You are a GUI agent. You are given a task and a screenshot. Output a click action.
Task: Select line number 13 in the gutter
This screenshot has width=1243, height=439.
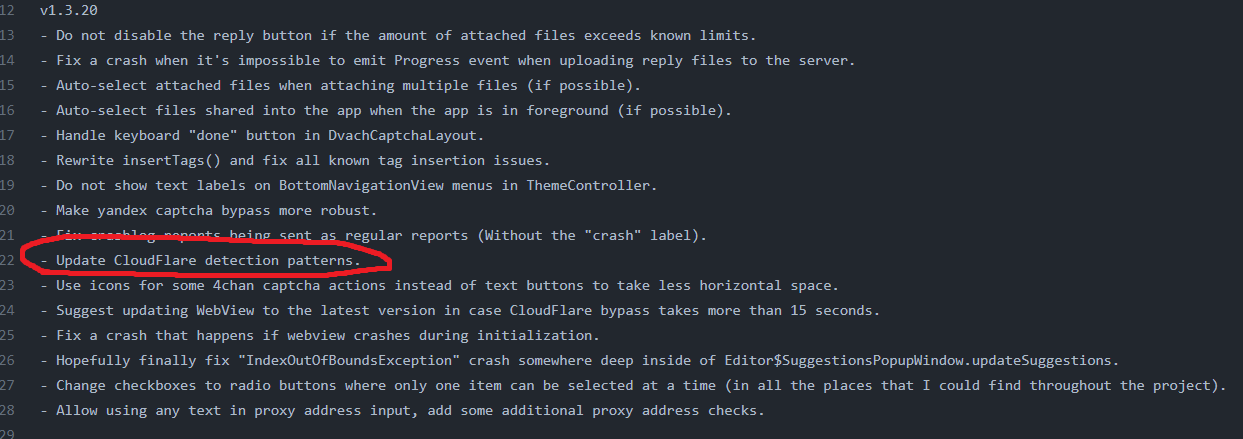point(7,35)
